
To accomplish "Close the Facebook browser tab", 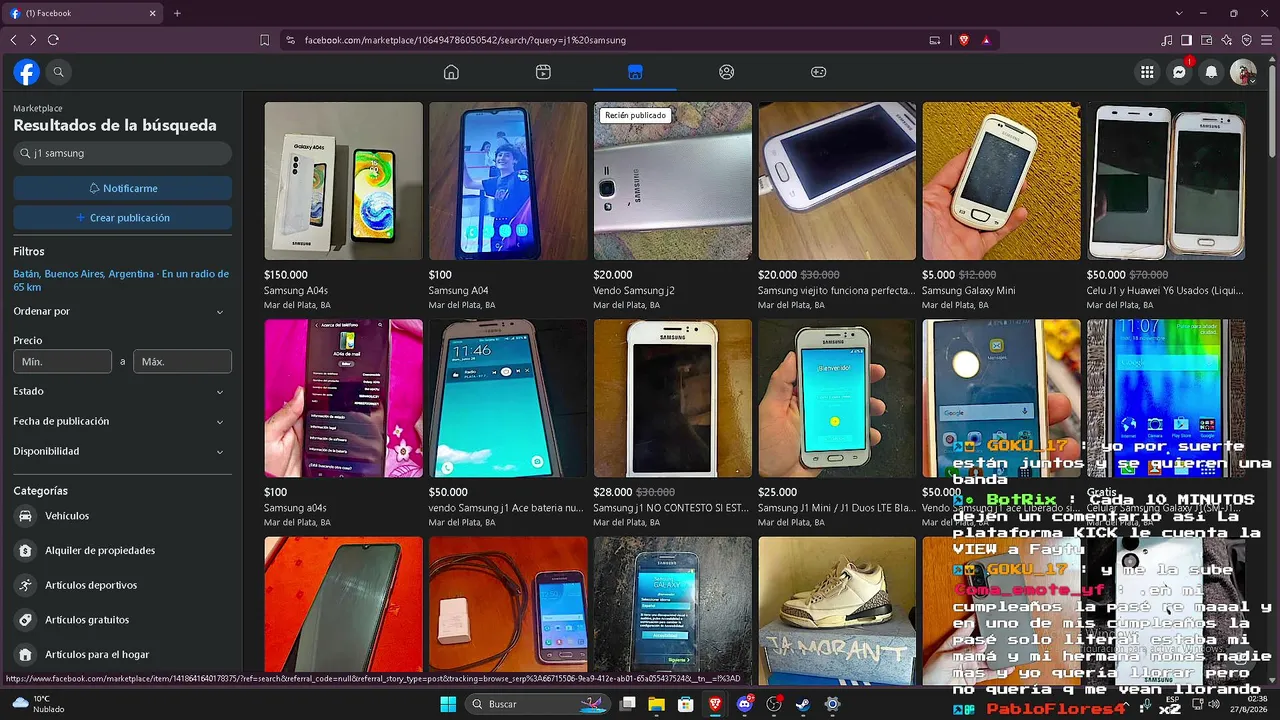I will [x=153, y=13].
